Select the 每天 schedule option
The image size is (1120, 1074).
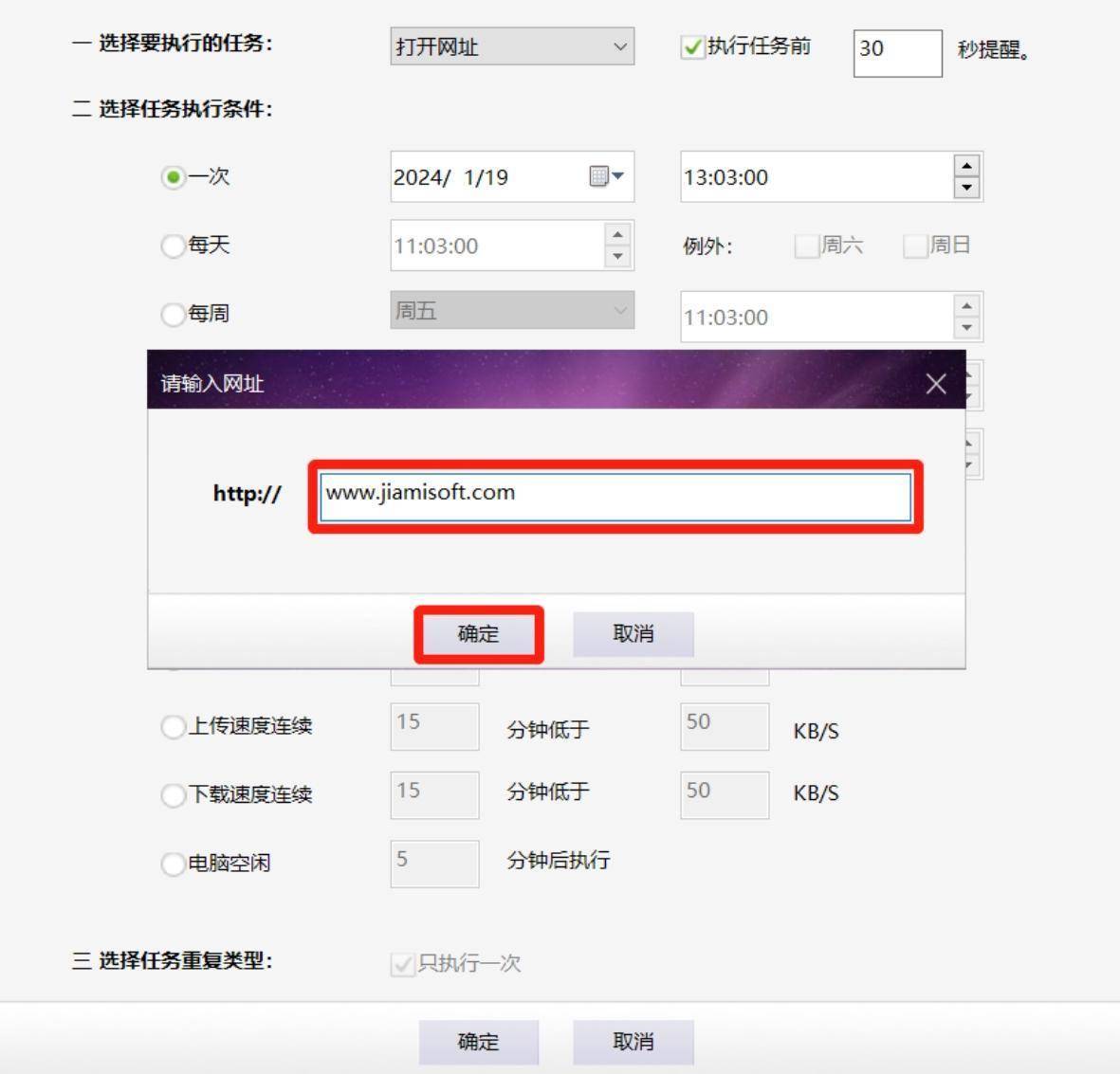click(173, 246)
